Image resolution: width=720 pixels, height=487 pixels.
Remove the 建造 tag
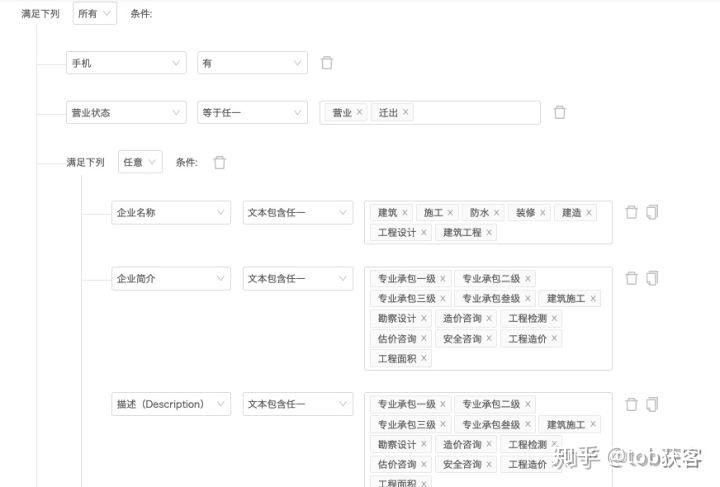[x=589, y=213]
